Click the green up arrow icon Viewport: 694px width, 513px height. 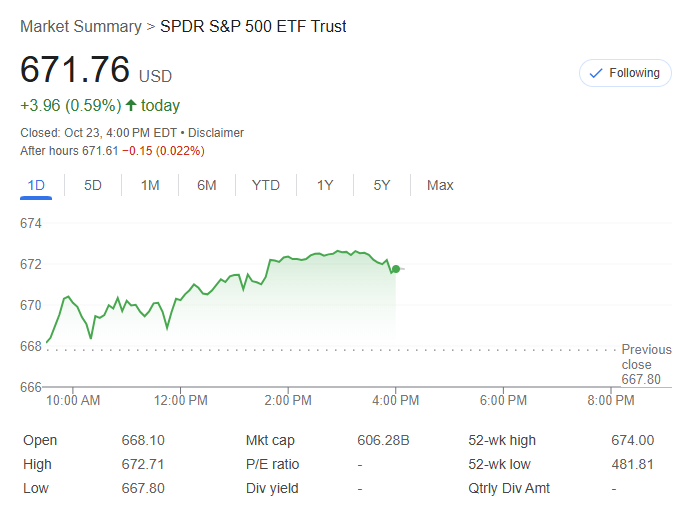(x=131, y=105)
